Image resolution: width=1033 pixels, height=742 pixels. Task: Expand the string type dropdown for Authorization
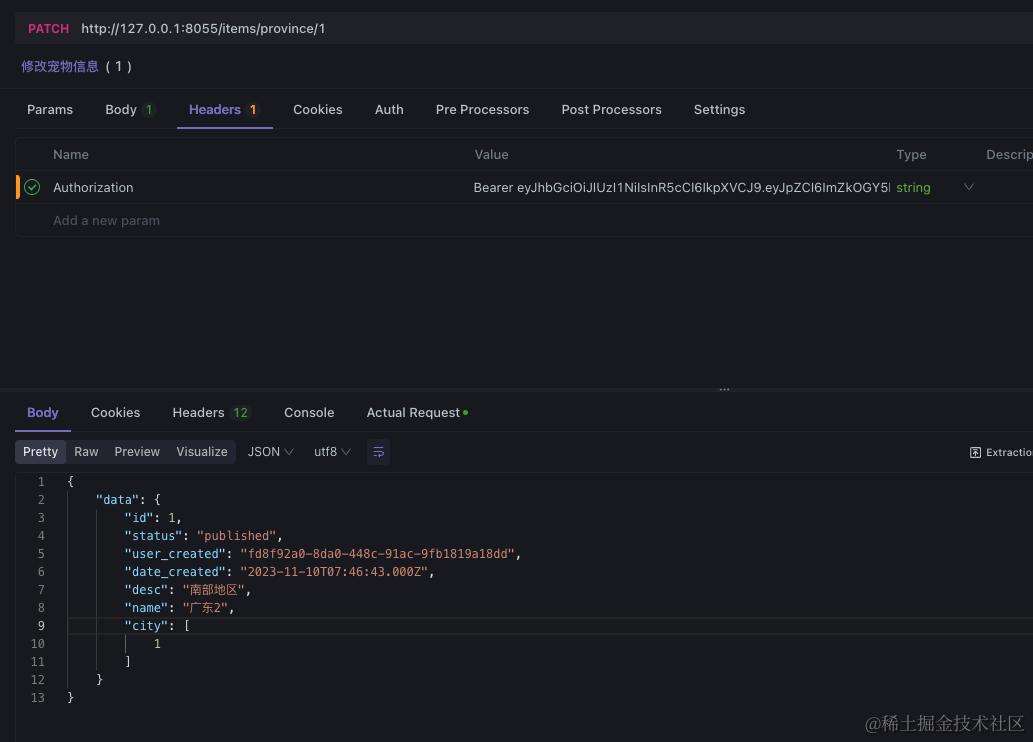click(x=968, y=187)
